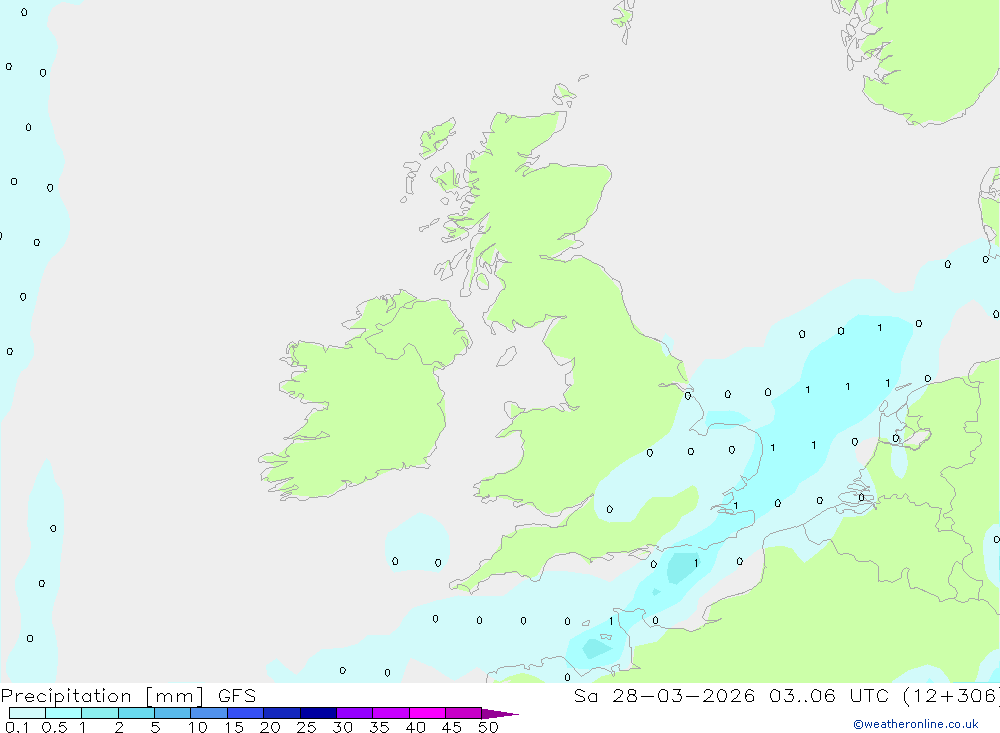The width and height of the screenshot is (1000, 733).
Task: Click the legend label '35'
Action: (x=379, y=727)
